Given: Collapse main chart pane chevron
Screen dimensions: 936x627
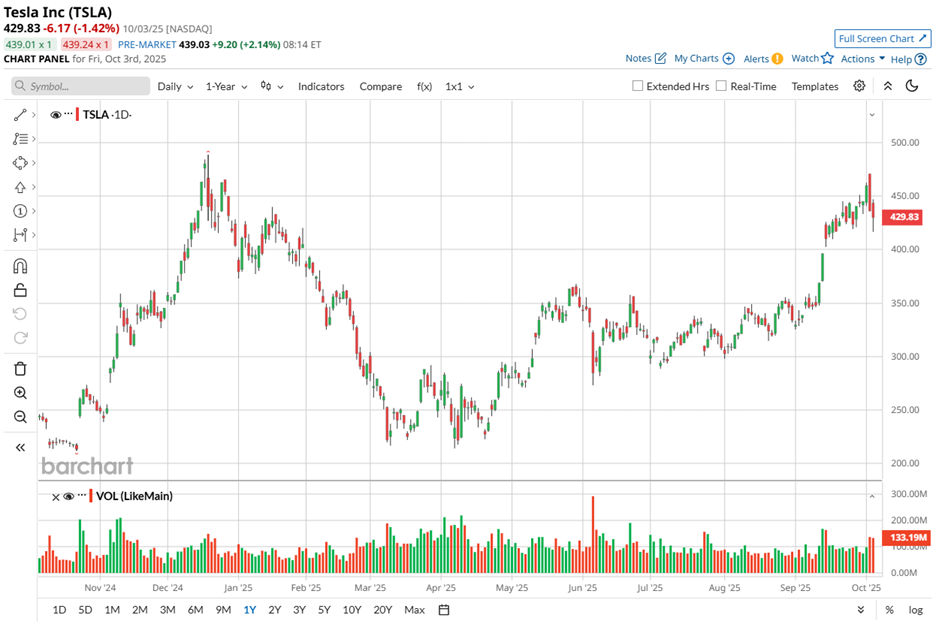Looking at the screenshot, I should pos(872,115).
